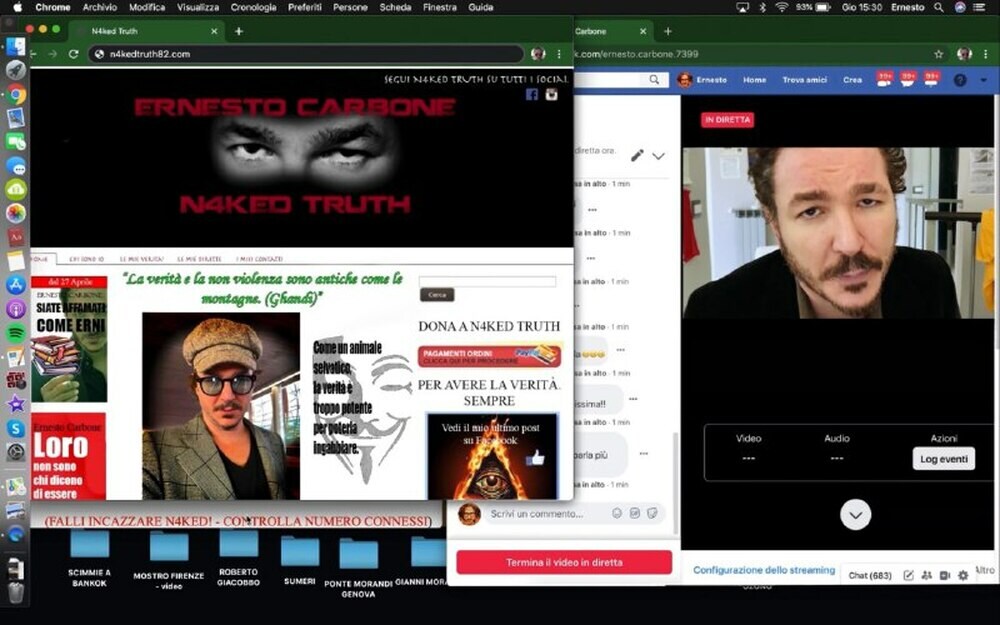Open the Finestra menu
Viewport: 1000px width, 625px height.
tap(439, 8)
